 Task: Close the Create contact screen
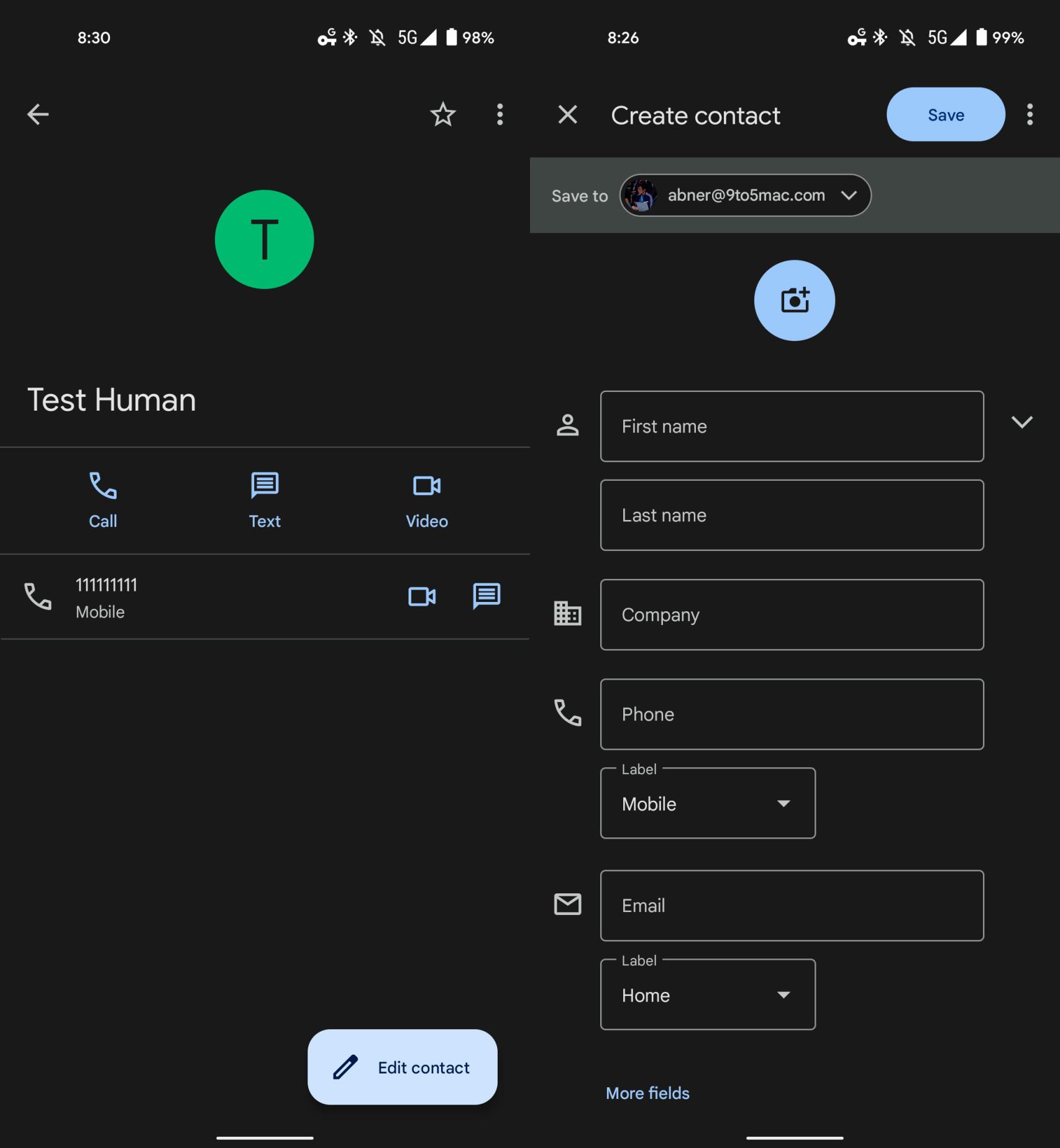(568, 114)
